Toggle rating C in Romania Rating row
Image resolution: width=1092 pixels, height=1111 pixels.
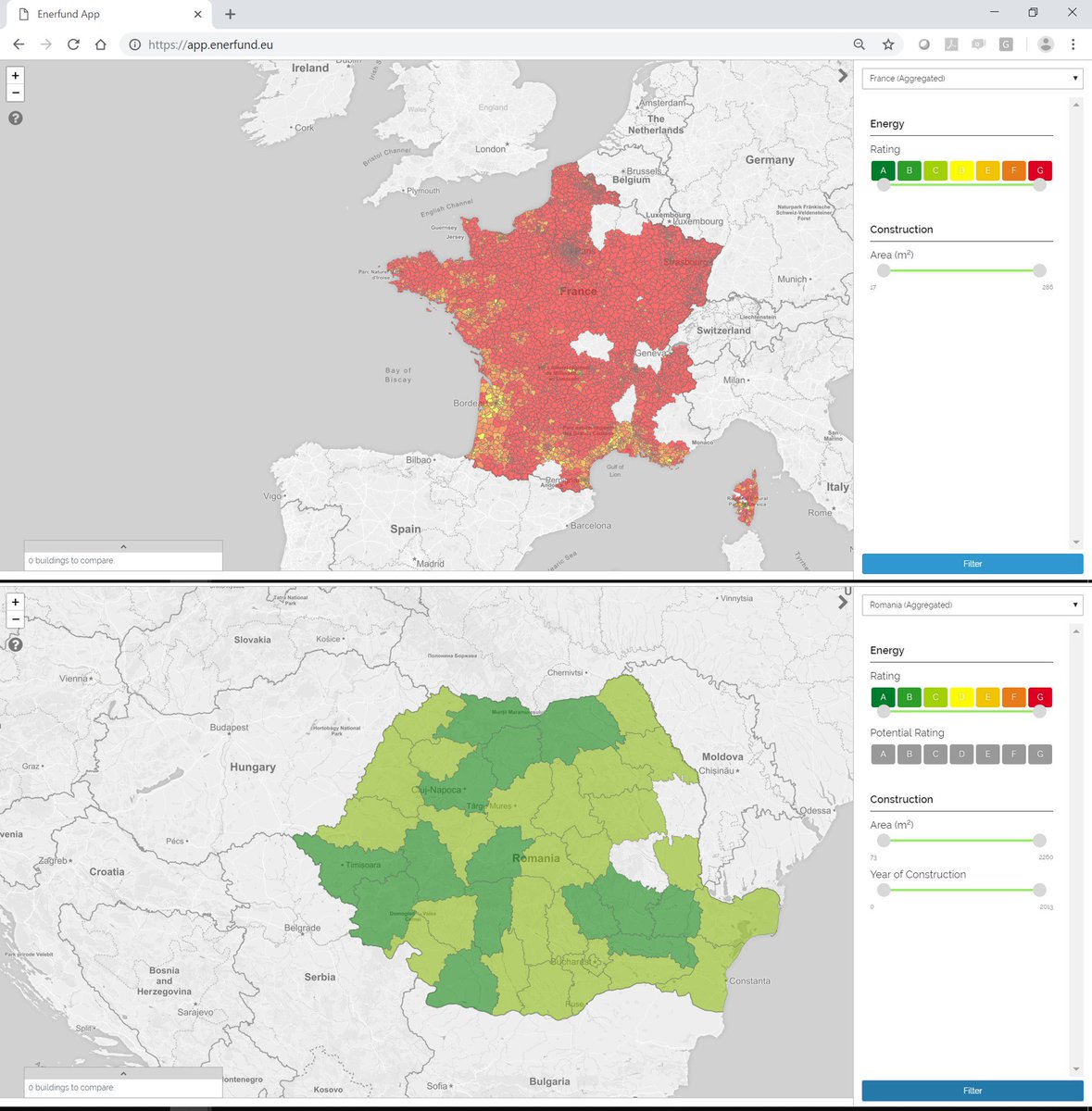(935, 697)
